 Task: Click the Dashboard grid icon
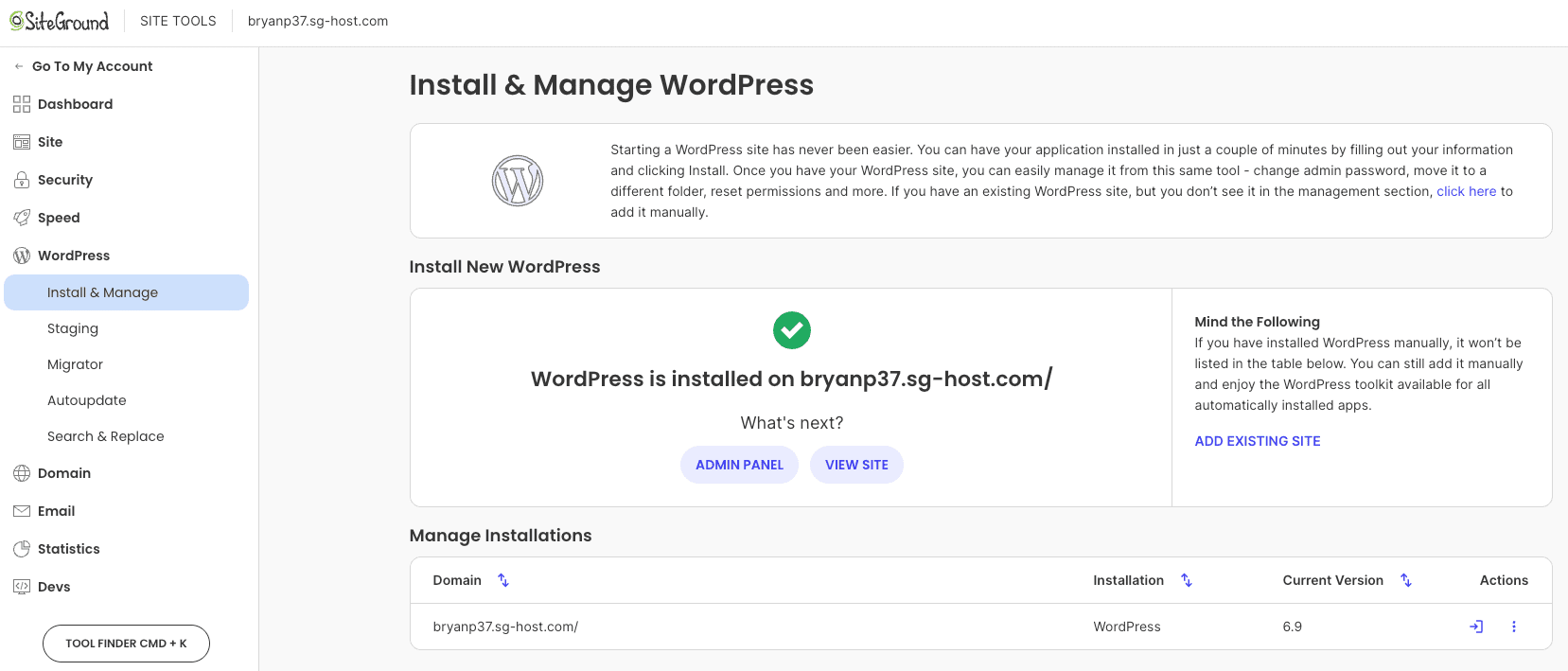pos(22,104)
